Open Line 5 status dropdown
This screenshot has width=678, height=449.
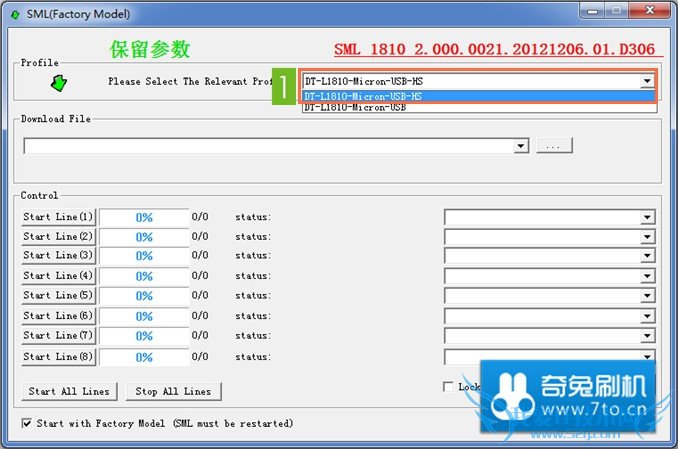(x=647, y=296)
